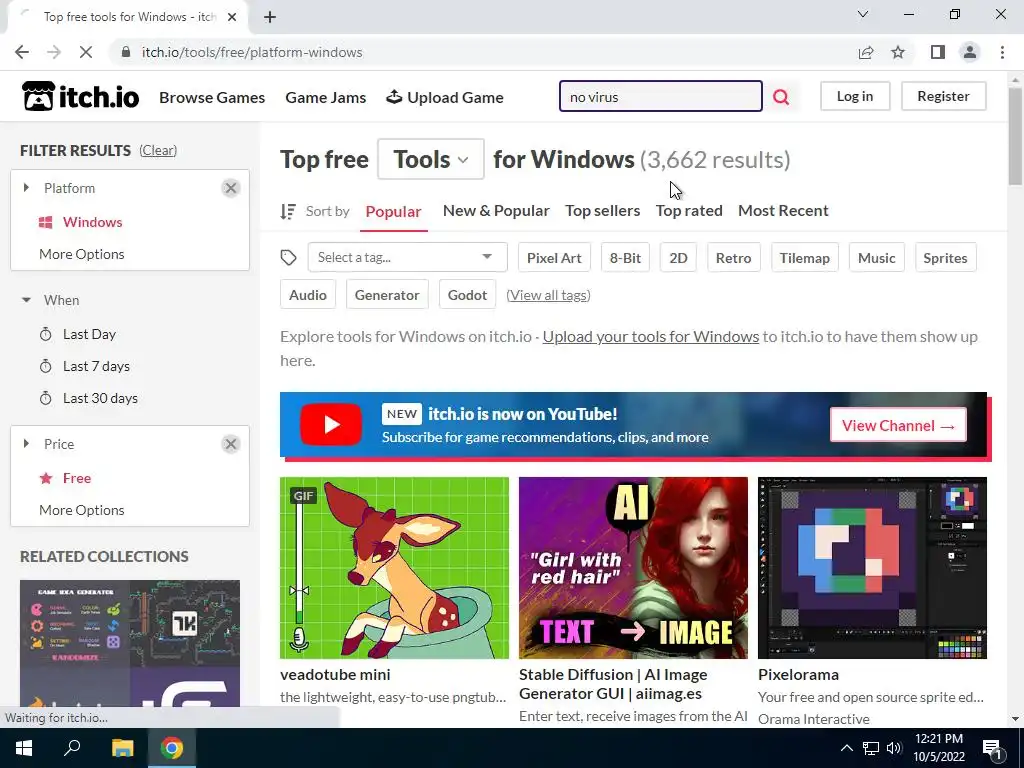Click More Options under Platform
This screenshot has height=768, width=1024.
coord(82,254)
